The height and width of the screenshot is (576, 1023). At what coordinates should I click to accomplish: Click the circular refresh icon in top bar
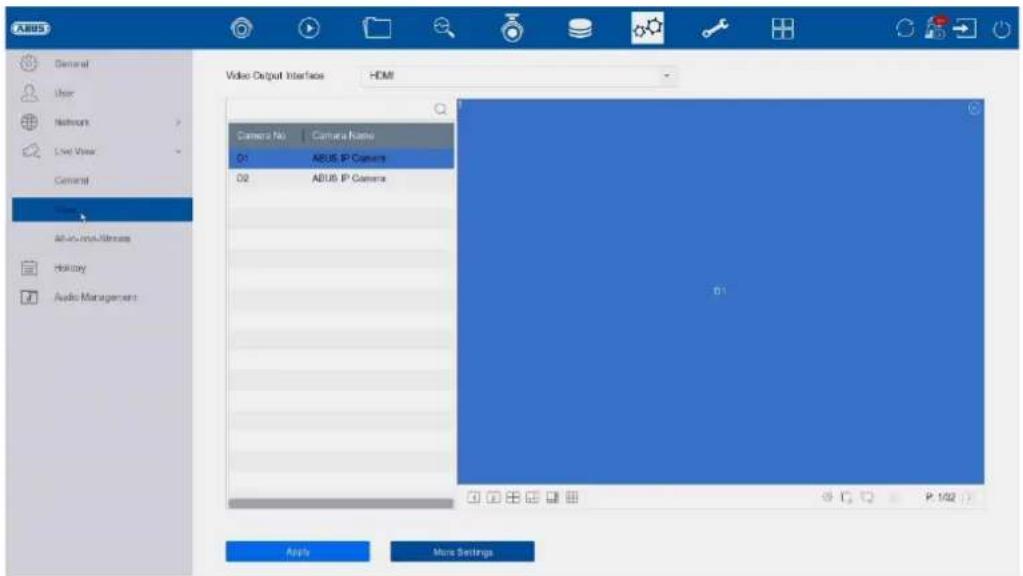(904, 28)
